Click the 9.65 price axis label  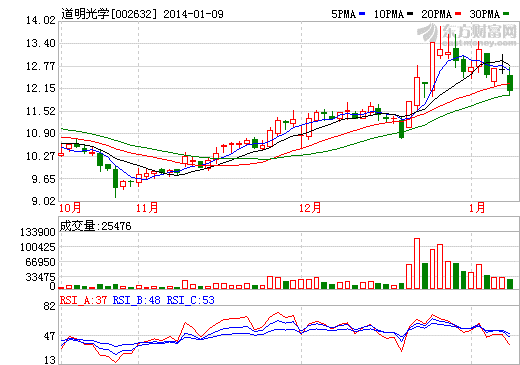point(43,179)
